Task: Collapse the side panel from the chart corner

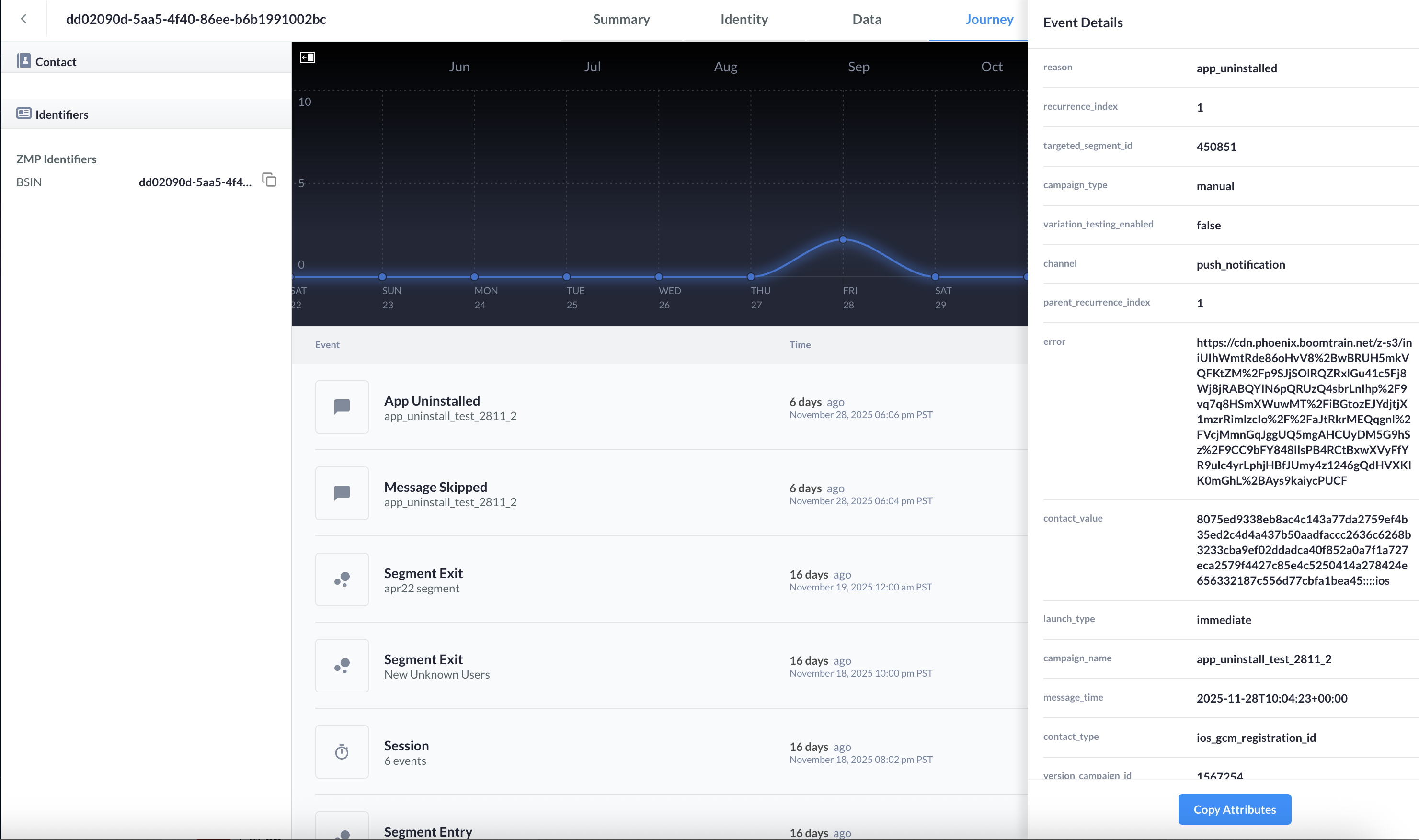Action: (x=308, y=57)
